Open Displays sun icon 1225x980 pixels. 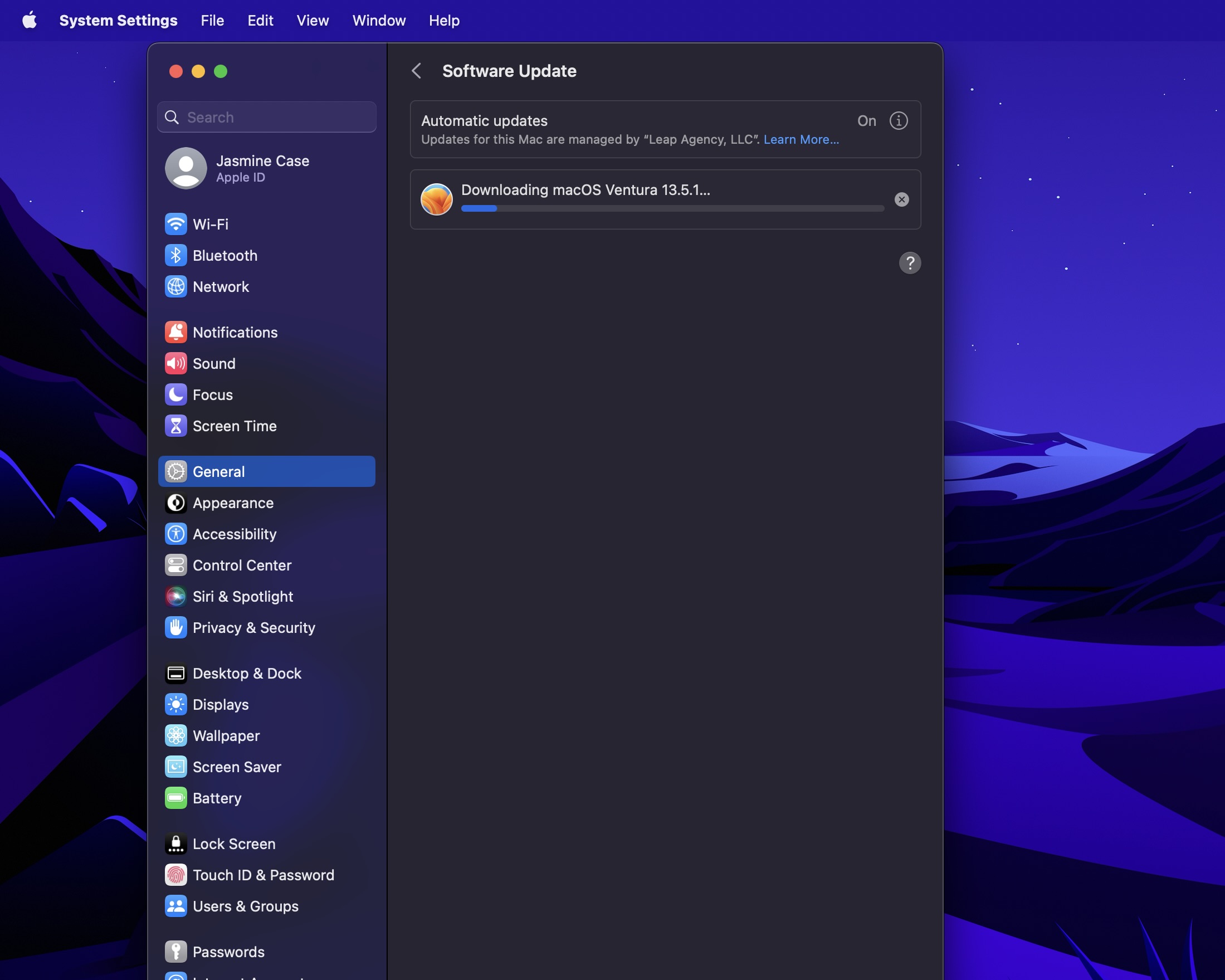point(175,704)
